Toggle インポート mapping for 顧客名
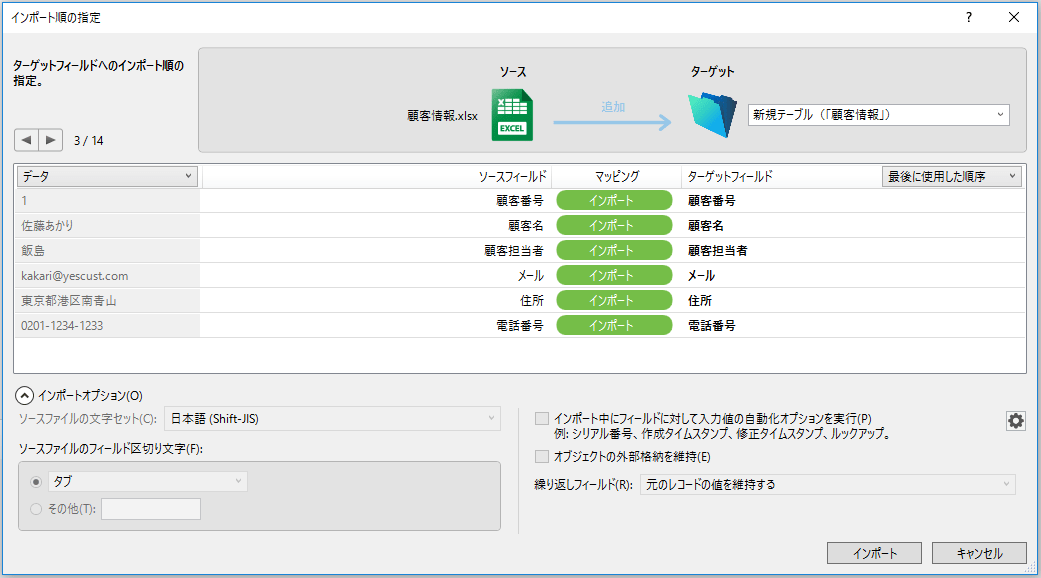 (x=614, y=226)
